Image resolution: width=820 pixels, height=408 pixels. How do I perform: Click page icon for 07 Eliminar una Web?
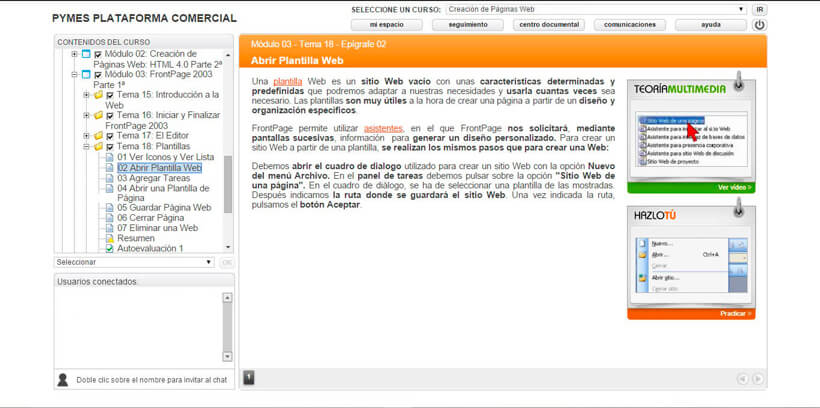click(109, 228)
